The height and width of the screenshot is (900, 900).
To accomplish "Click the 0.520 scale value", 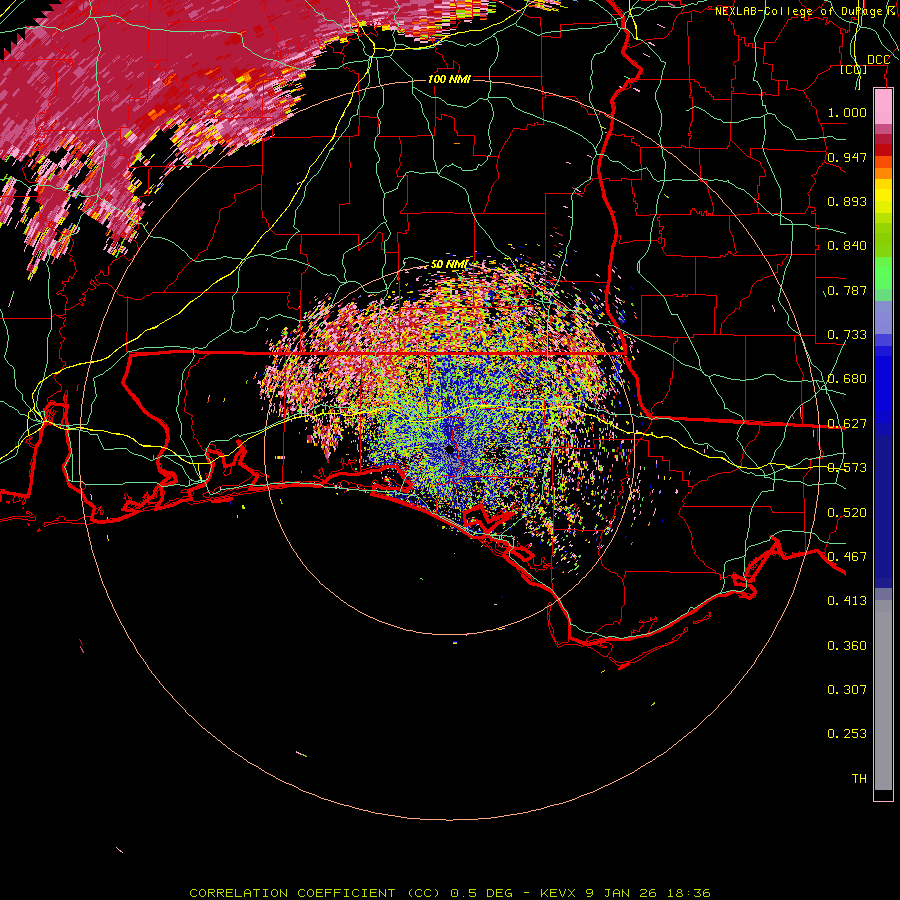I will (847, 513).
